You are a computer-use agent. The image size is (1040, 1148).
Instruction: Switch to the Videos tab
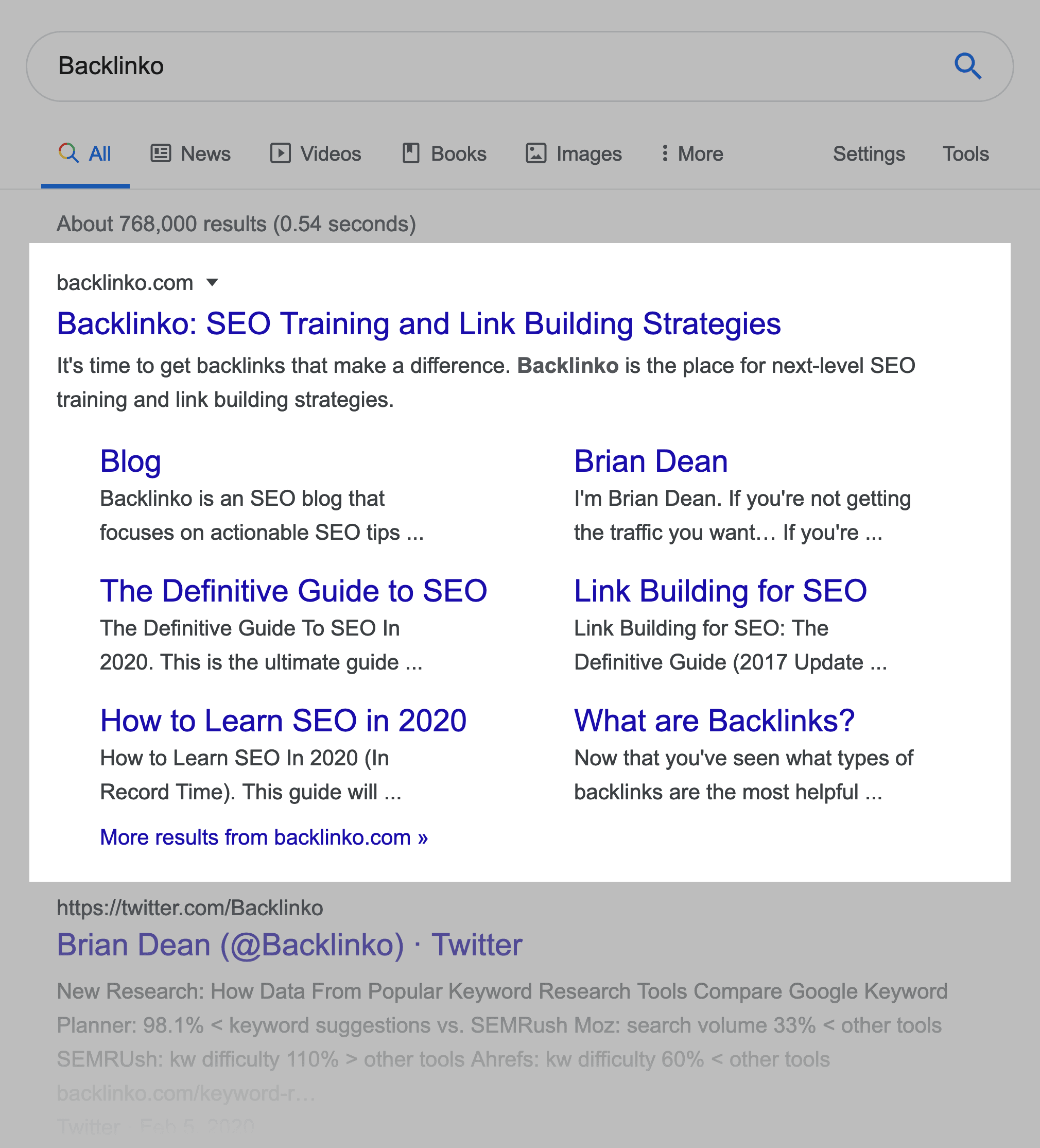(316, 154)
